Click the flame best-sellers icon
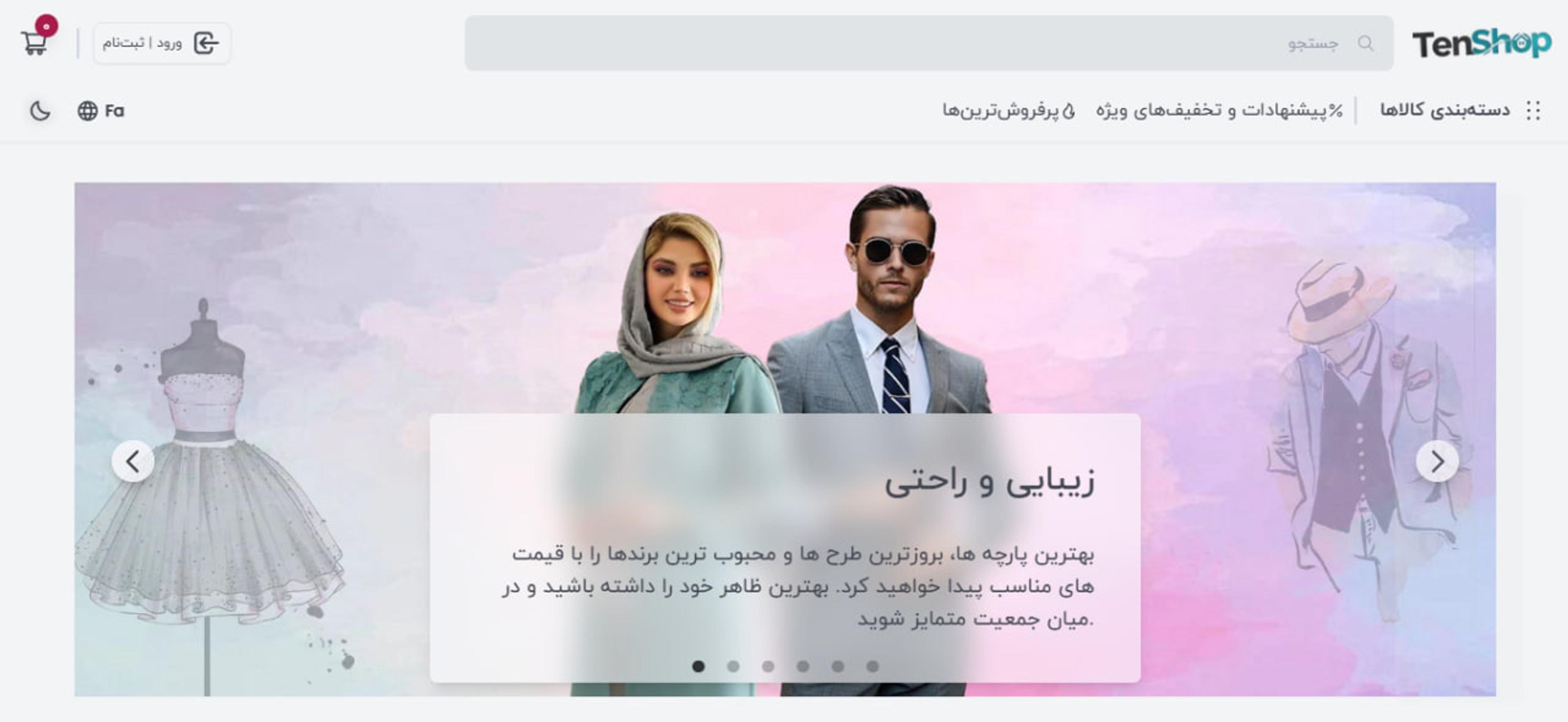The height and width of the screenshot is (722, 1568). pos(1068,111)
